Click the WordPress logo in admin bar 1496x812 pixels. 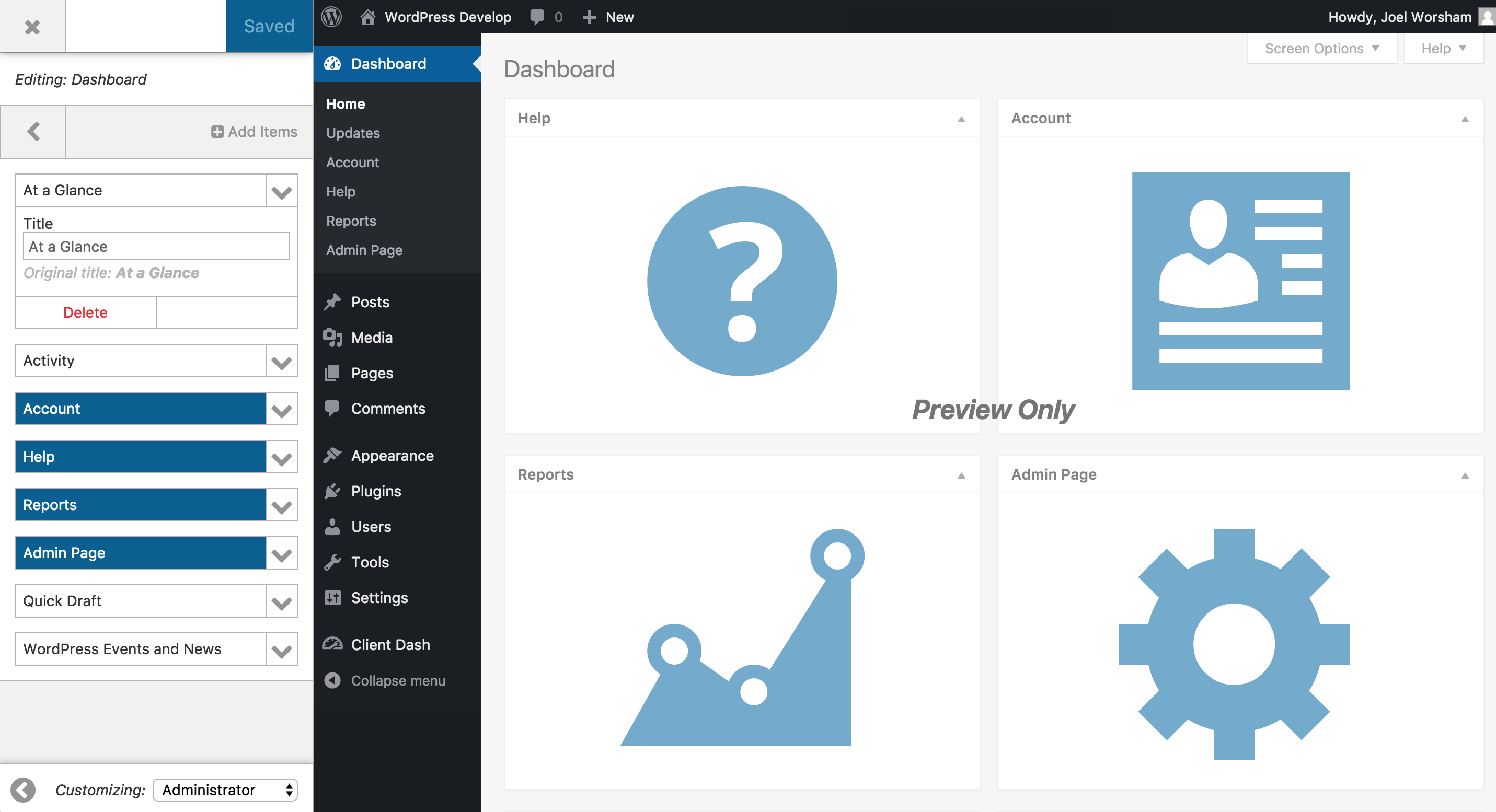tap(331, 17)
